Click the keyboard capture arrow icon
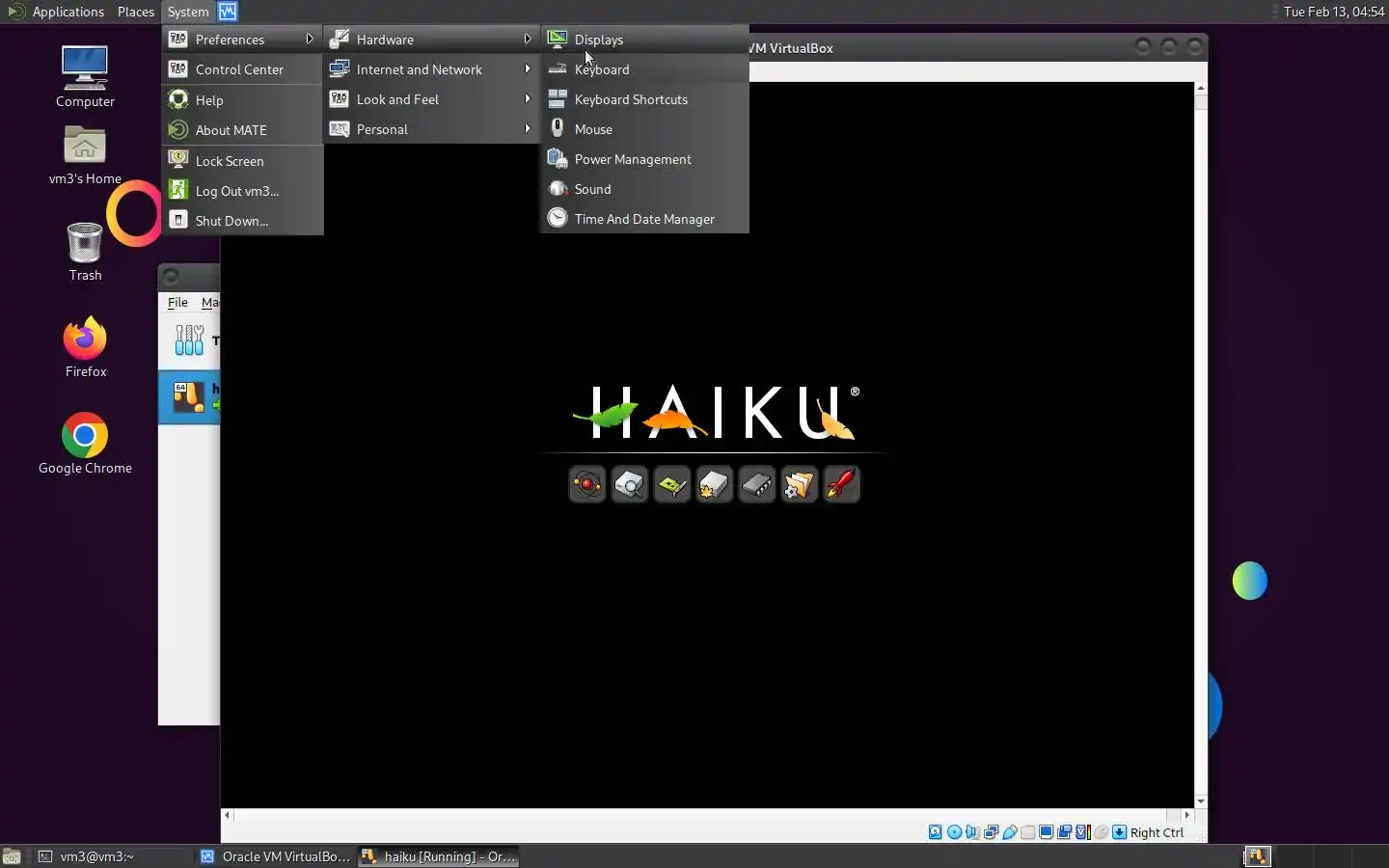The width and height of the screenshot is (1389, 868). pos(1119,832)
